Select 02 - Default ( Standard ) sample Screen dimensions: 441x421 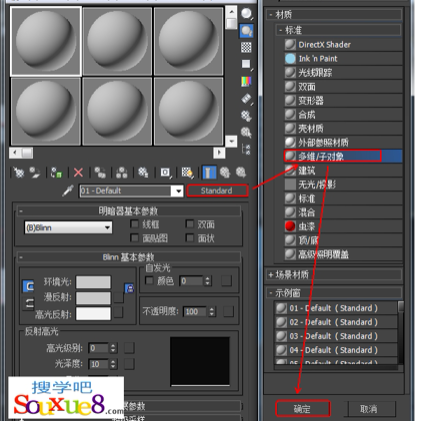pos(336,322)
